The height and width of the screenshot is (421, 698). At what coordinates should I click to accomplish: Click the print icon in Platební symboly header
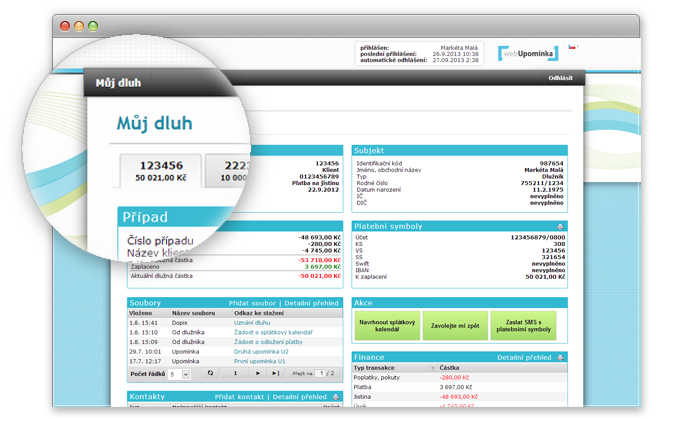coord(561,226)
